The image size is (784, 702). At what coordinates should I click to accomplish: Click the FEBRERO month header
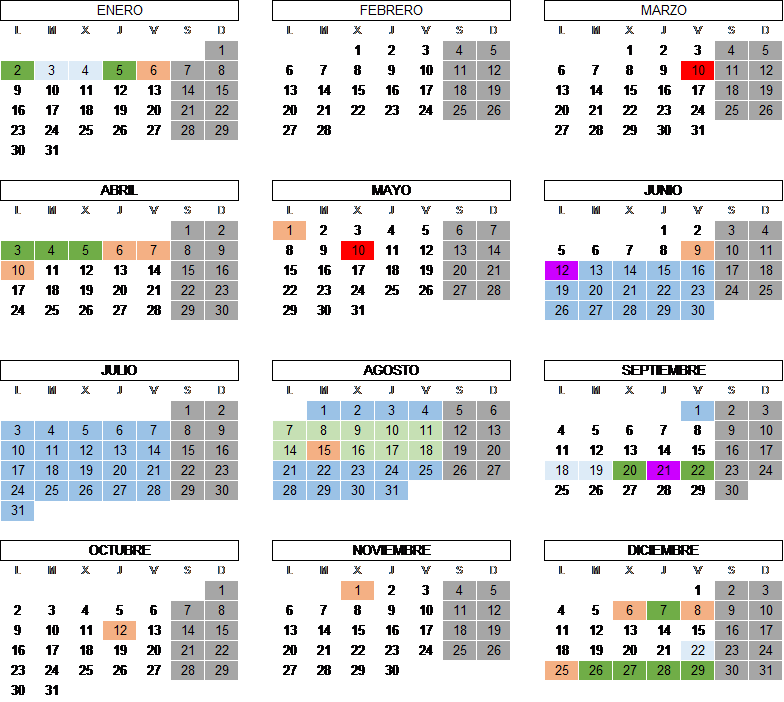(x=392, y=10)
